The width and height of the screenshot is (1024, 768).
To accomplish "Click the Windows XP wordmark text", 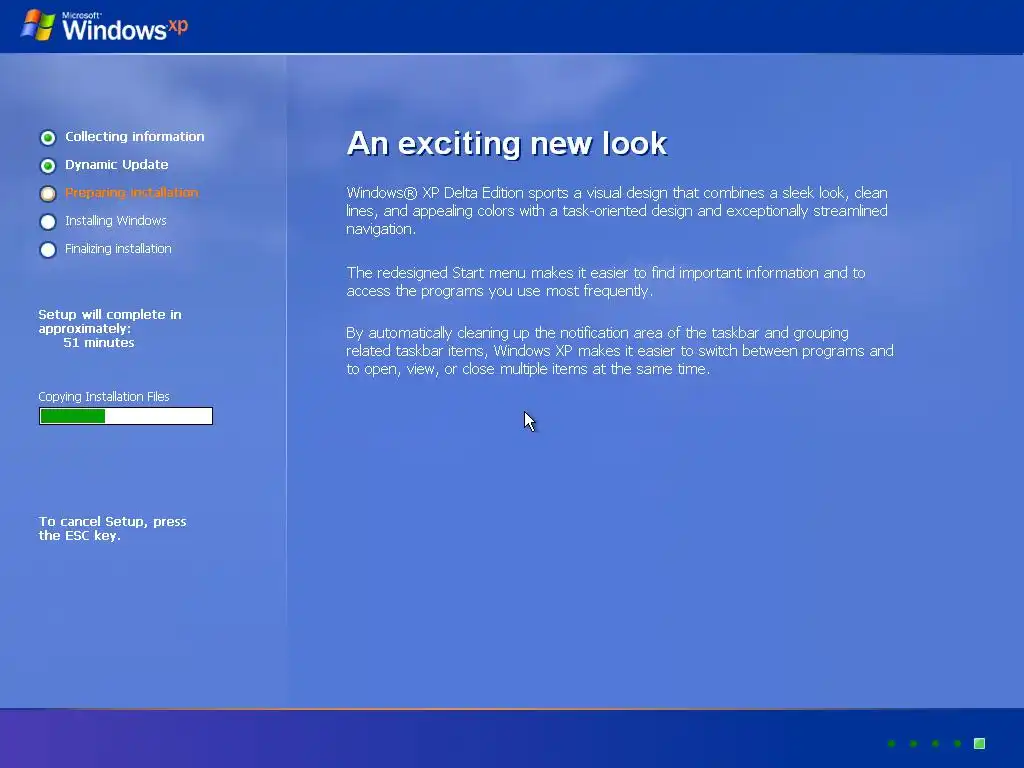I will tap(125, 27).
